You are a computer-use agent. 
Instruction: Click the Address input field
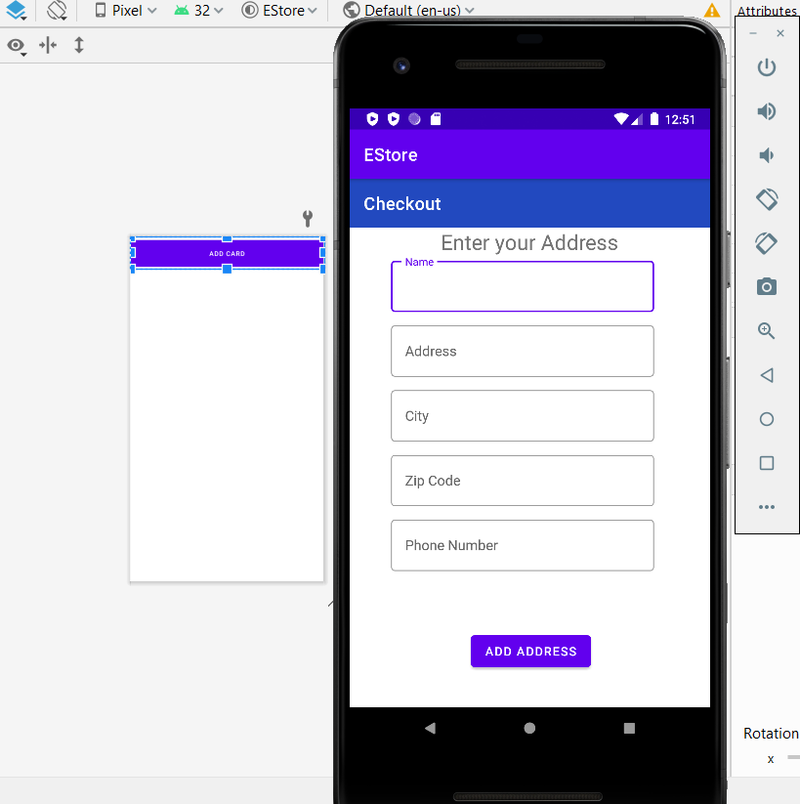point(522,351)
